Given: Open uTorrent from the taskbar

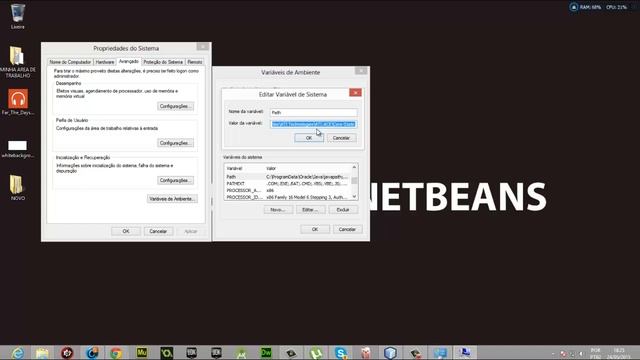Looking at the screenshot, I should (316, 353).
